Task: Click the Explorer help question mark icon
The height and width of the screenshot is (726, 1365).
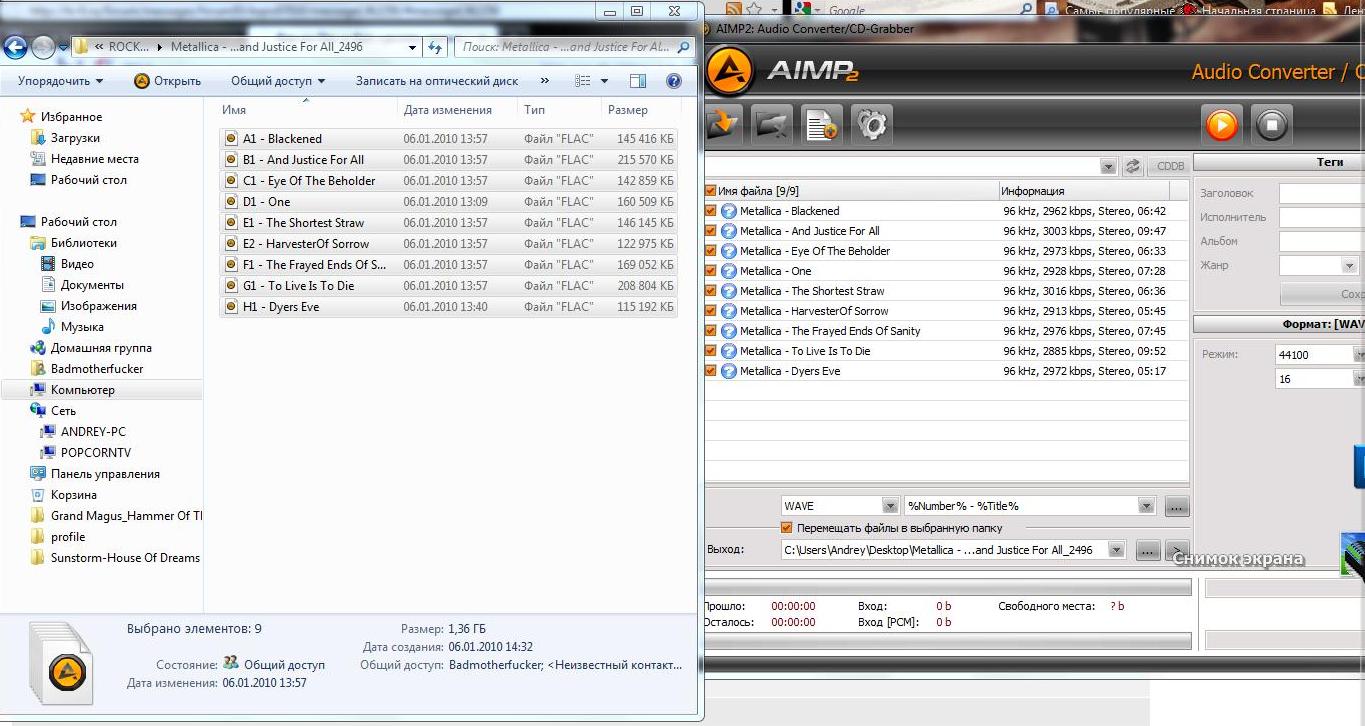Action: pyautogui.click(x=673, y=81)
